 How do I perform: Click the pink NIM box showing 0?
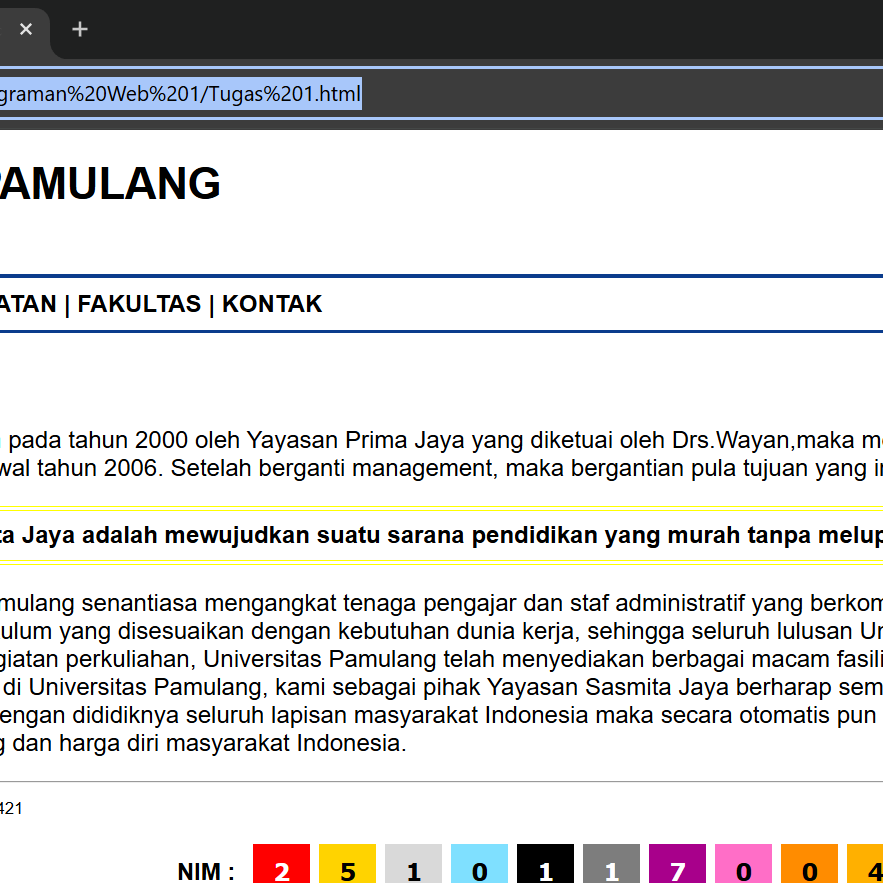click(743, 863)
